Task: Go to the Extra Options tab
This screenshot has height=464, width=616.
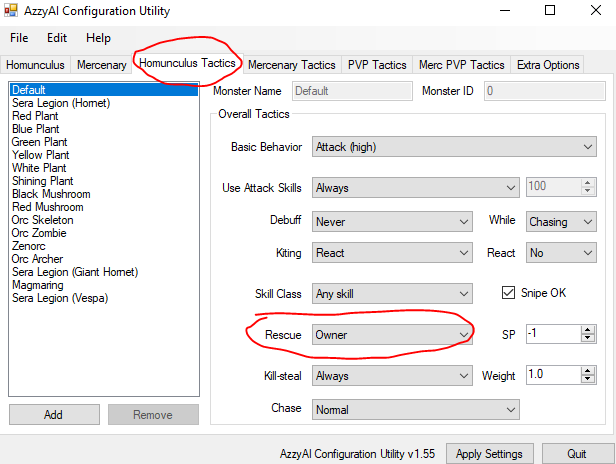Action: [548, 65]
